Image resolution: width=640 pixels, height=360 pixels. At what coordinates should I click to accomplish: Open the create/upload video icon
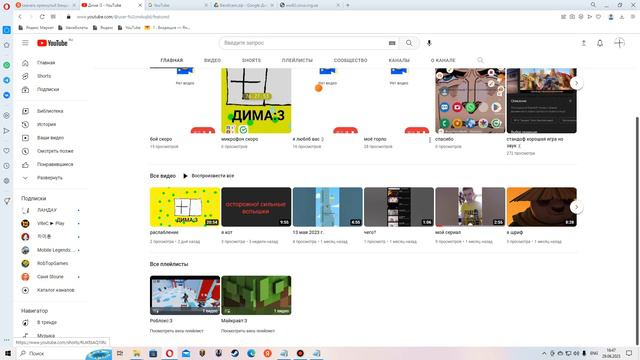point(584,43)
